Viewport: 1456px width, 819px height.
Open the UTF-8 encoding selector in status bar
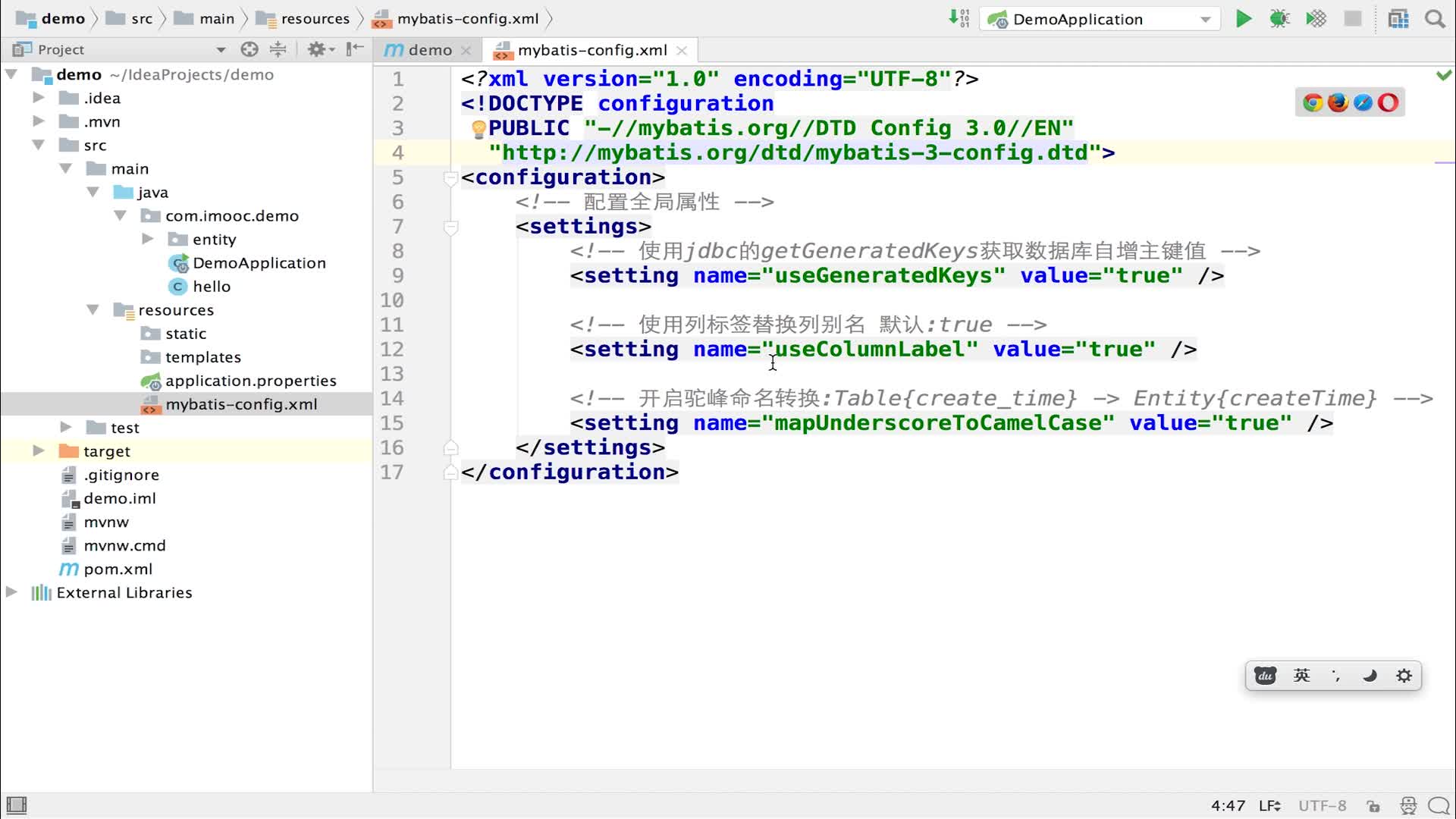click(x=1323, y=805)
